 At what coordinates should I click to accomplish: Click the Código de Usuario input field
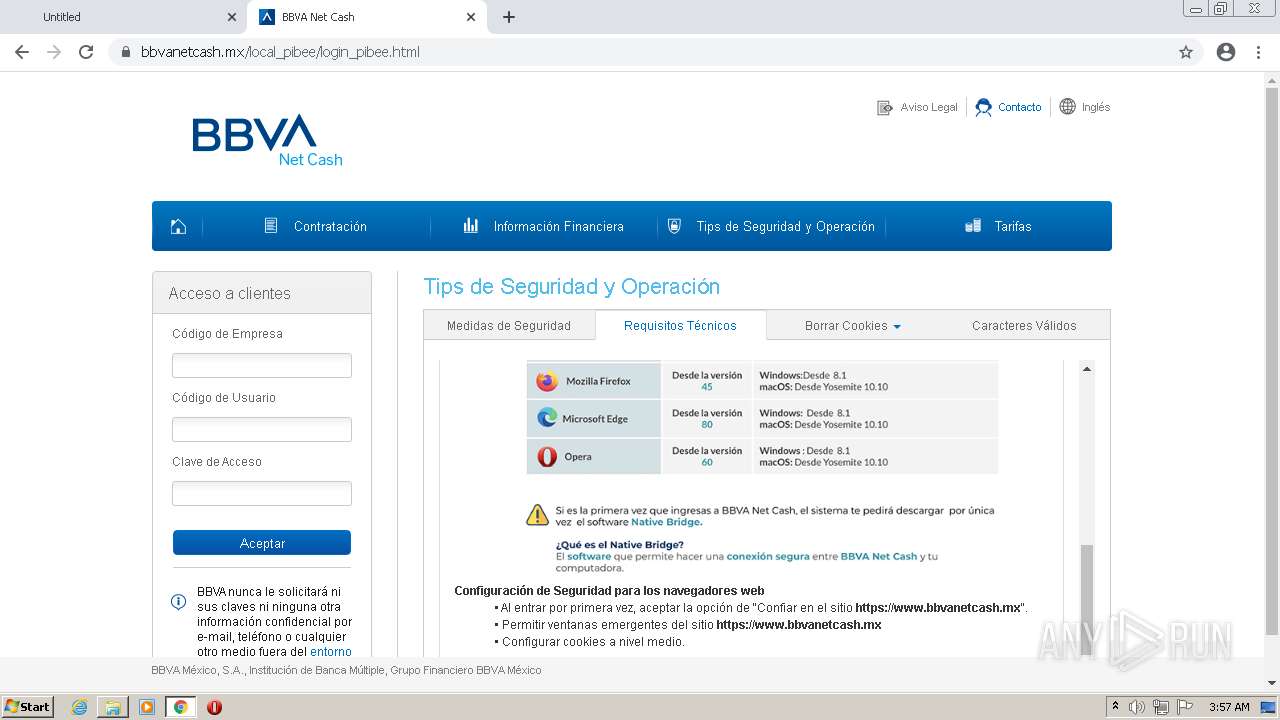pyautogui.click(x=262, y=429)
